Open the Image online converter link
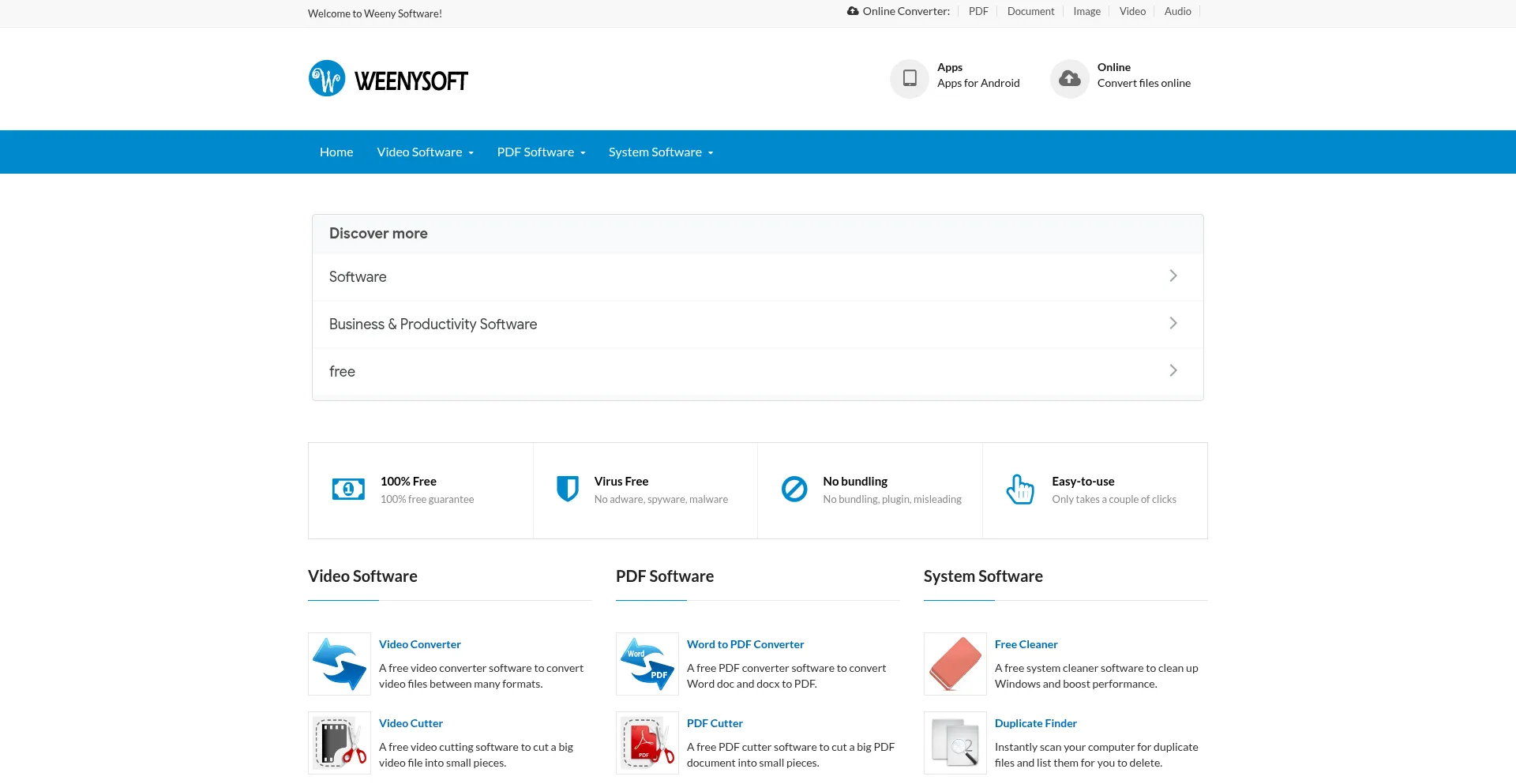 point(1086,11)
